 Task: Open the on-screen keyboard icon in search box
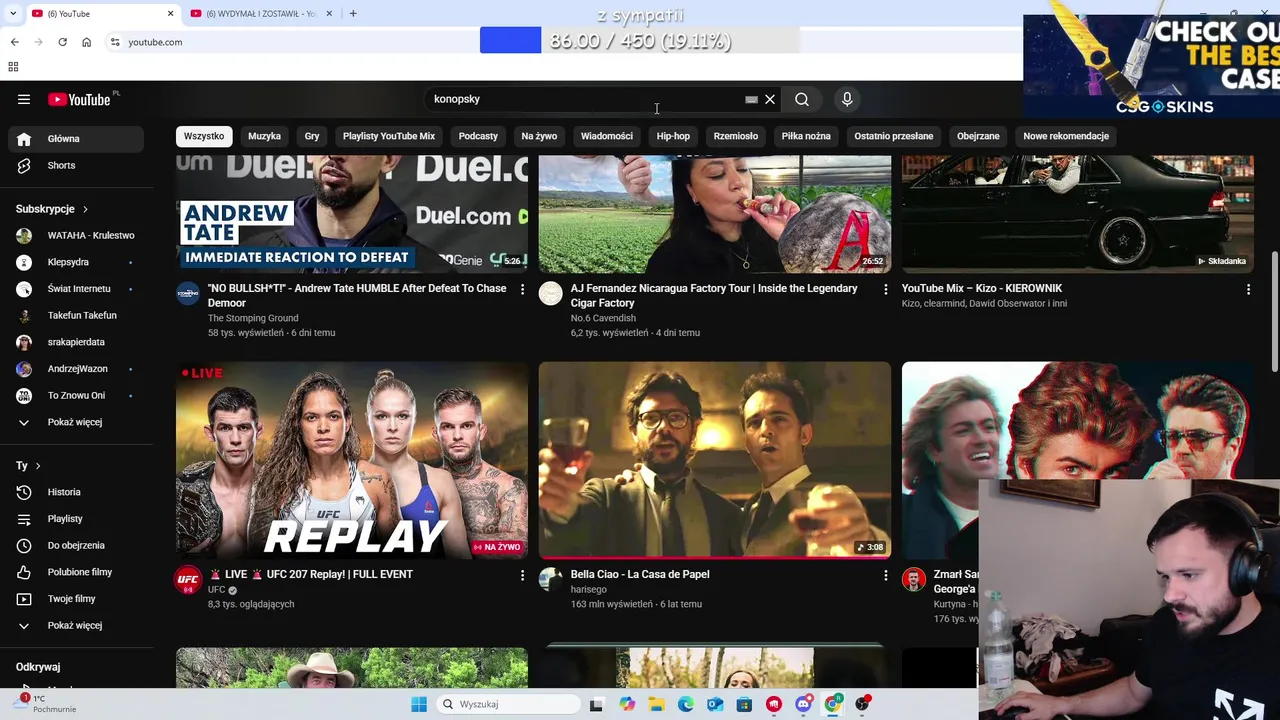pyautogui.click(x=751, y=99)
